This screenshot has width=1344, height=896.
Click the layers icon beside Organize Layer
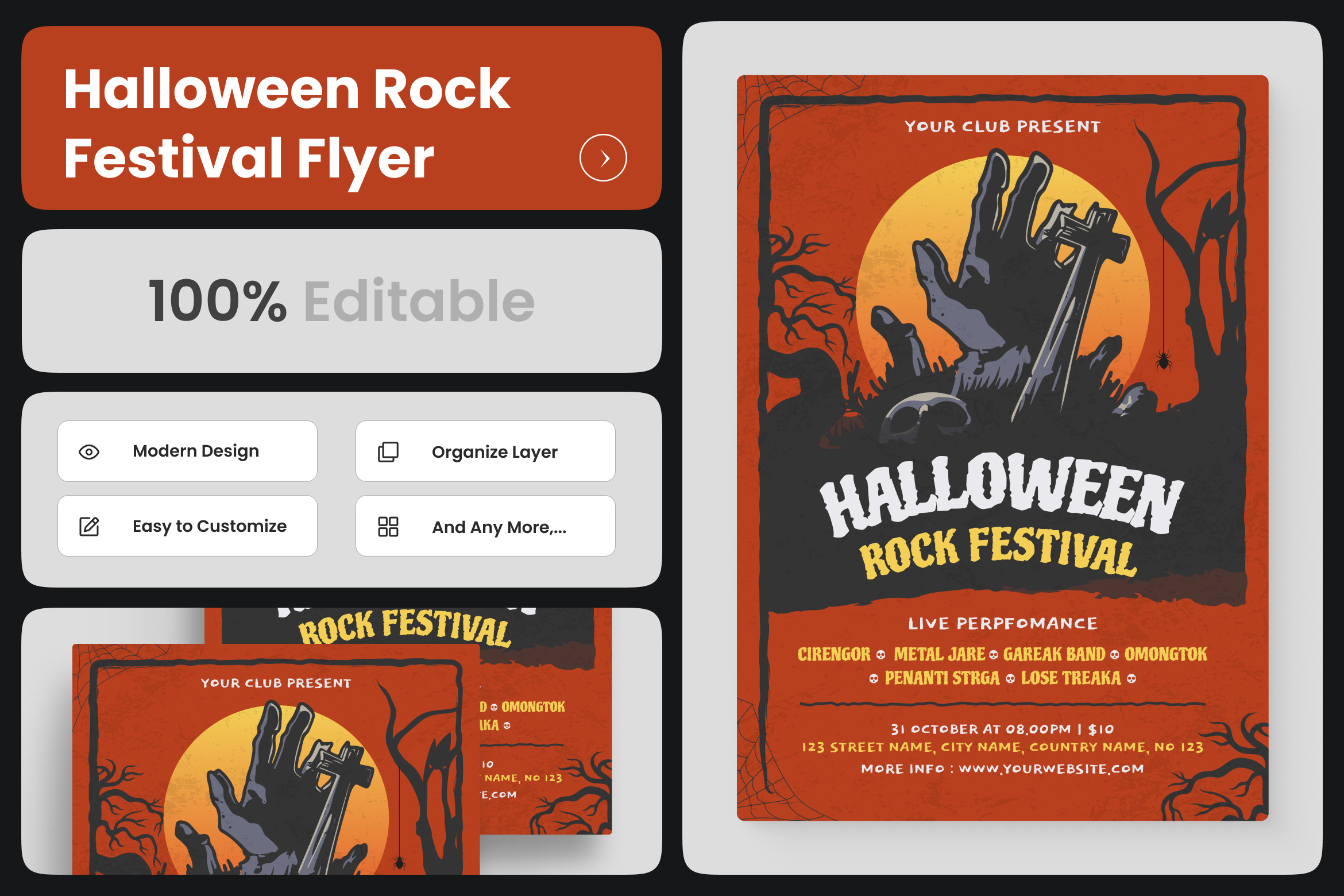pos(388,452)
